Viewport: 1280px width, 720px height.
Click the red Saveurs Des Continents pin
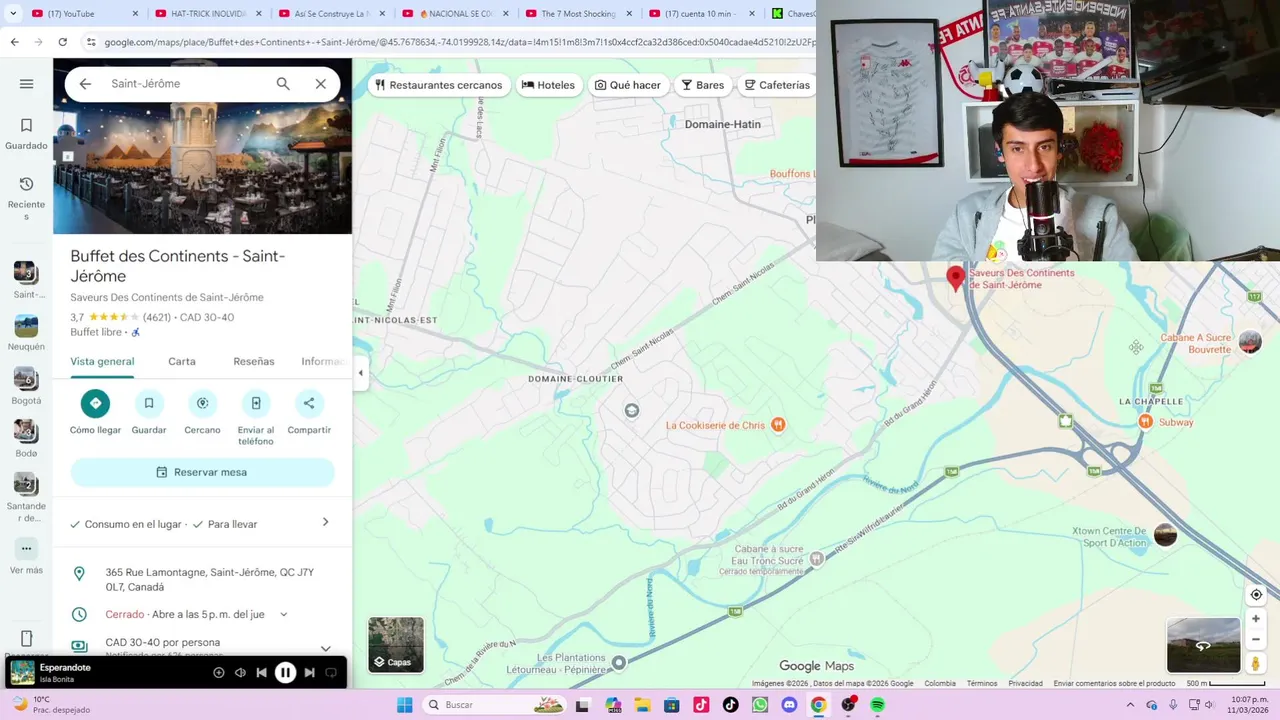(955, 278)
